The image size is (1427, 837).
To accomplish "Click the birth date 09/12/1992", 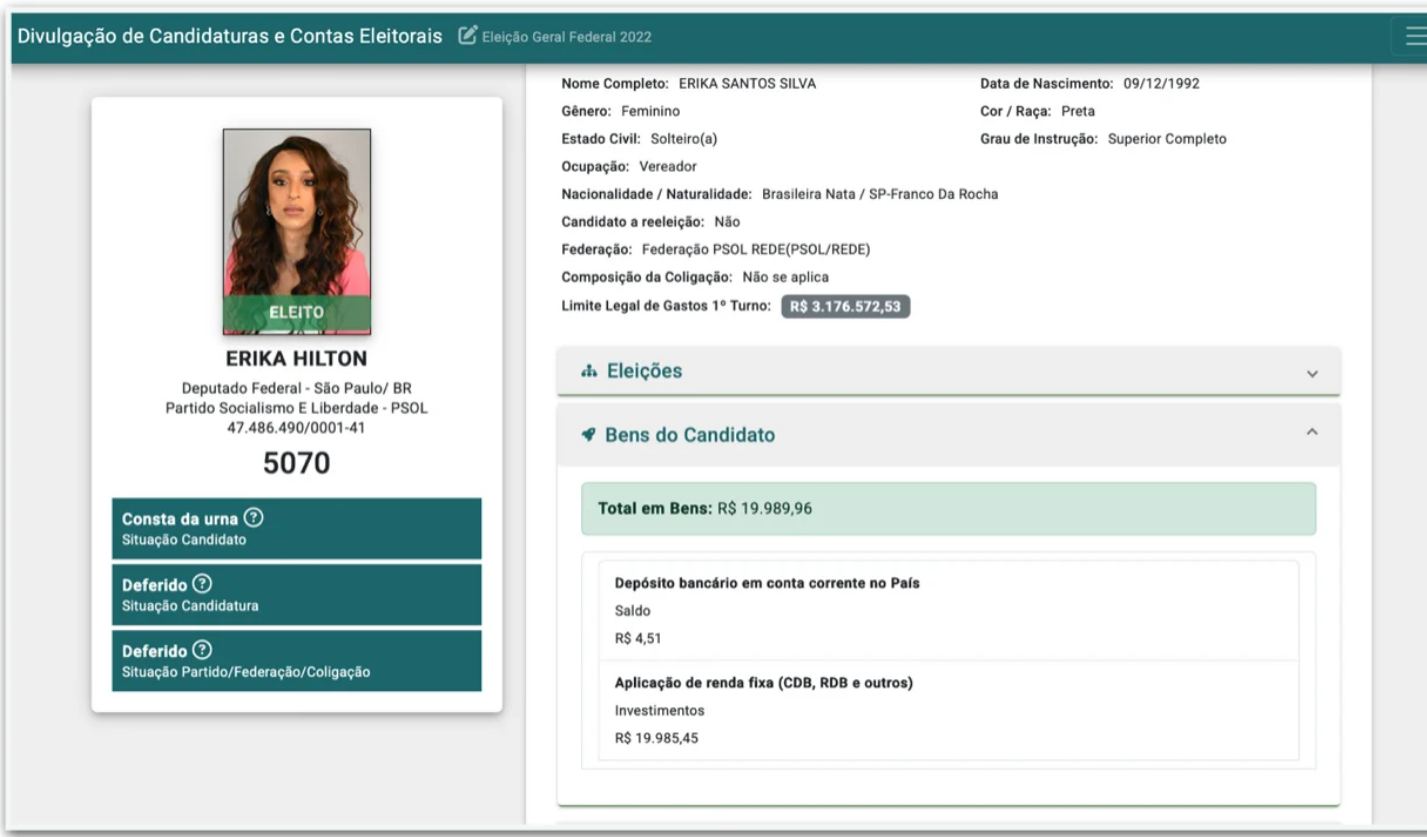I will pos(1161,84).
